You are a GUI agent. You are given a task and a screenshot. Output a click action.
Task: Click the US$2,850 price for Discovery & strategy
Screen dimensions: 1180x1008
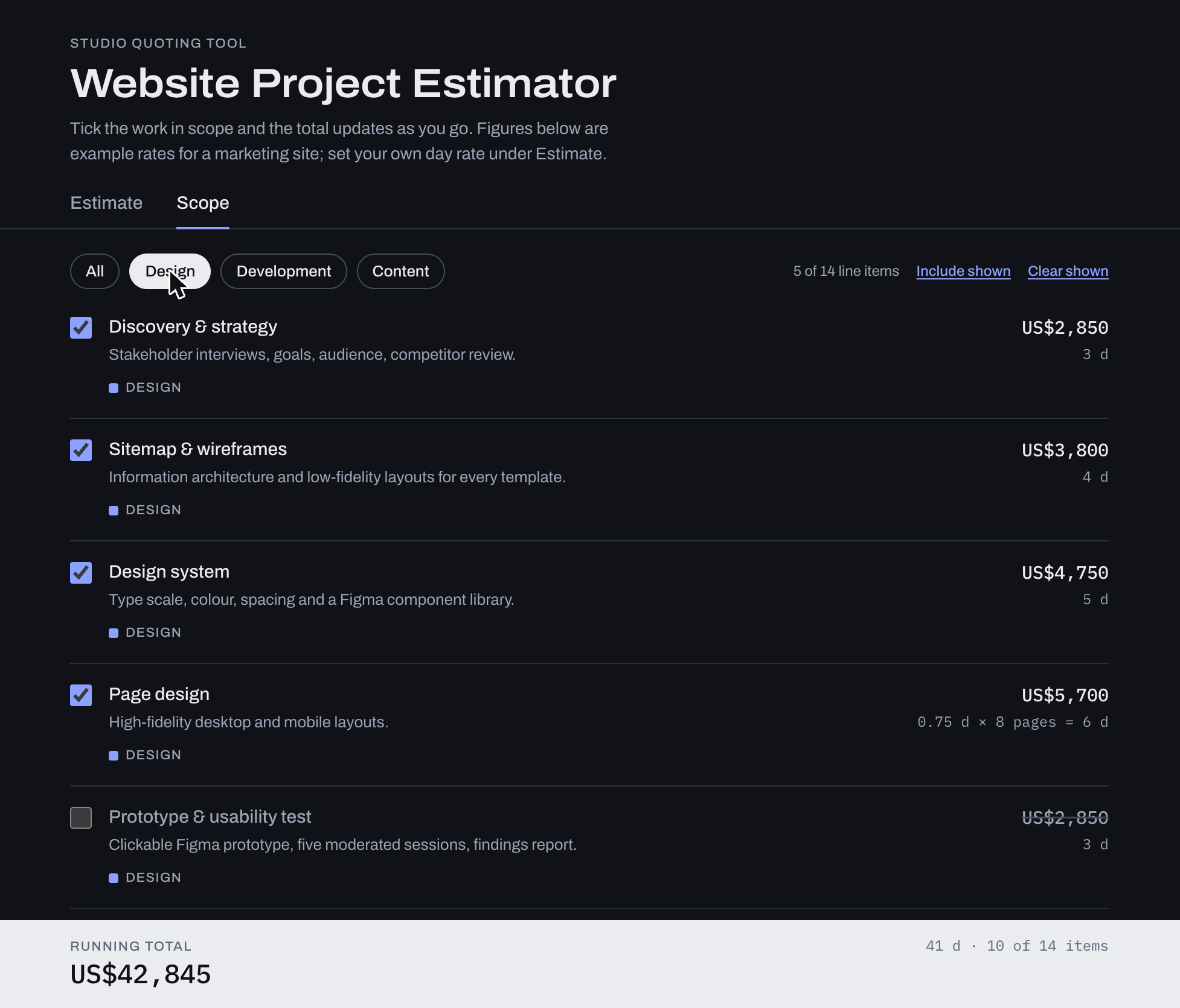(x=1065, y=327)
